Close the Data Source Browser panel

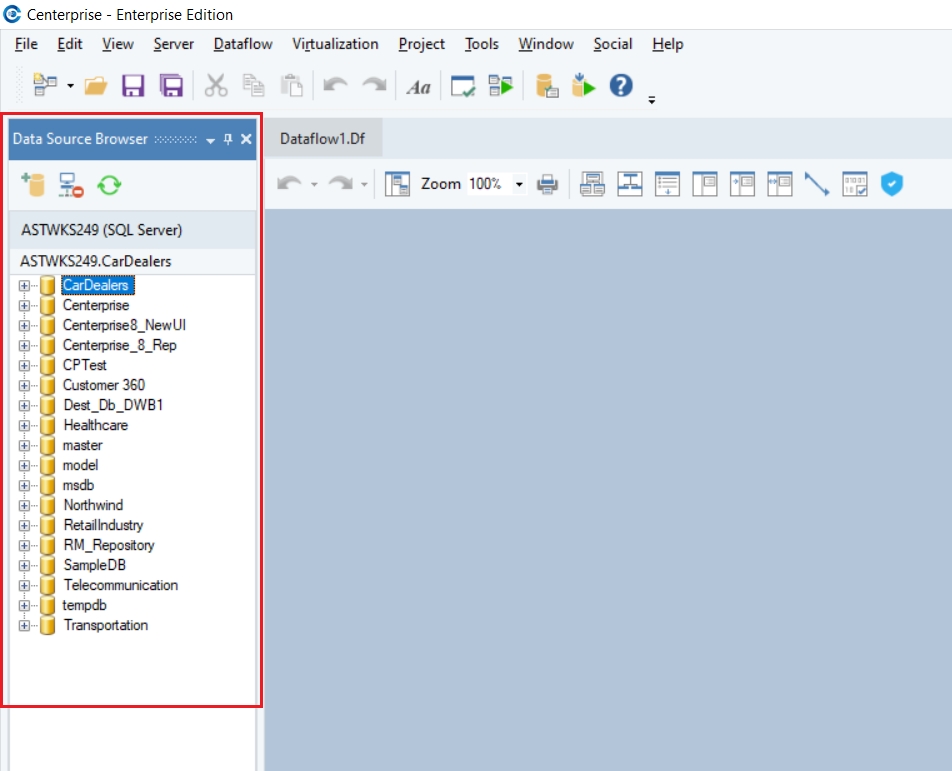[246, 140]
